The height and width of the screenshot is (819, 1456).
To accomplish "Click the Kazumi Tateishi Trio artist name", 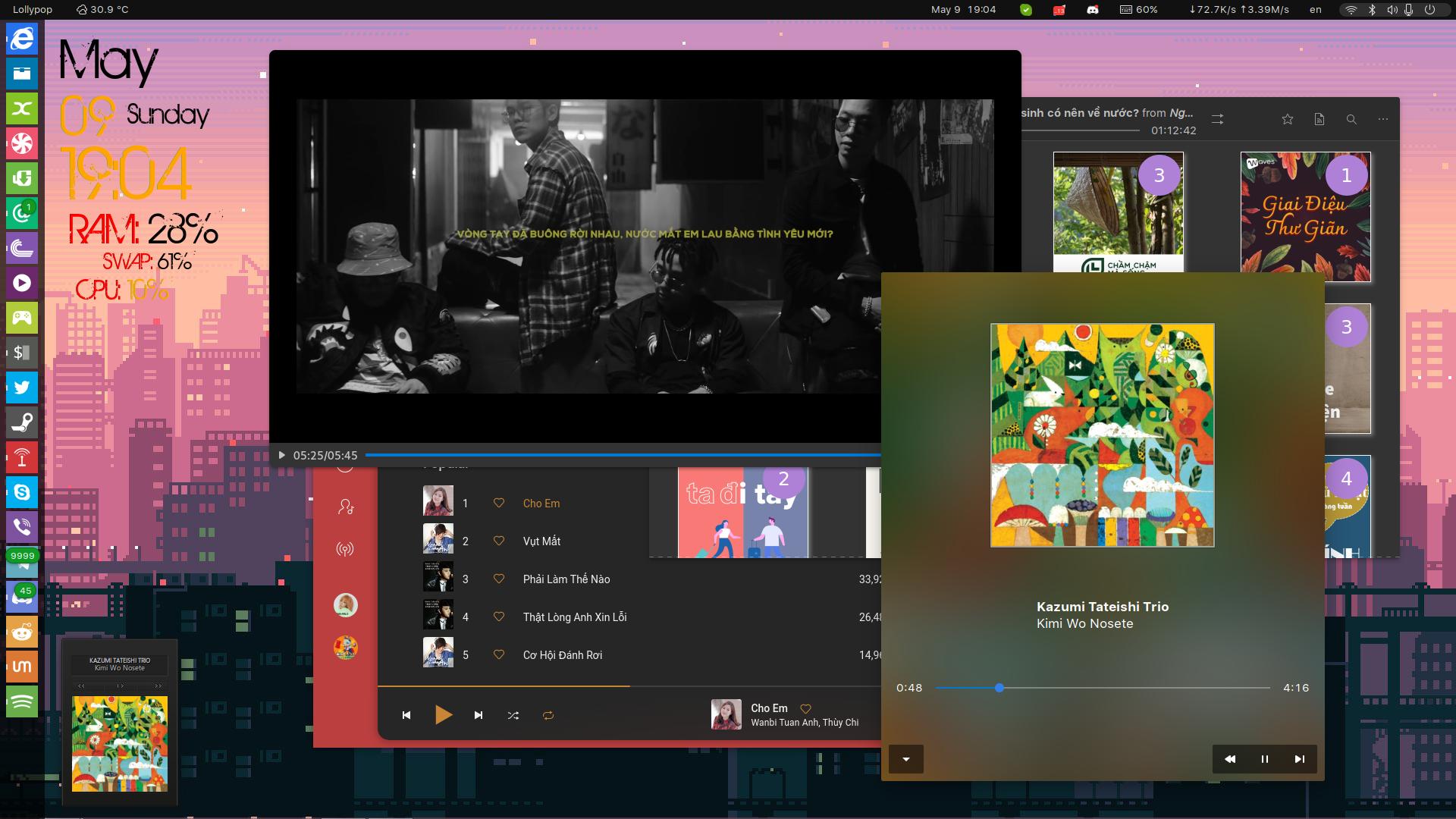I will tap(1103, 607).
